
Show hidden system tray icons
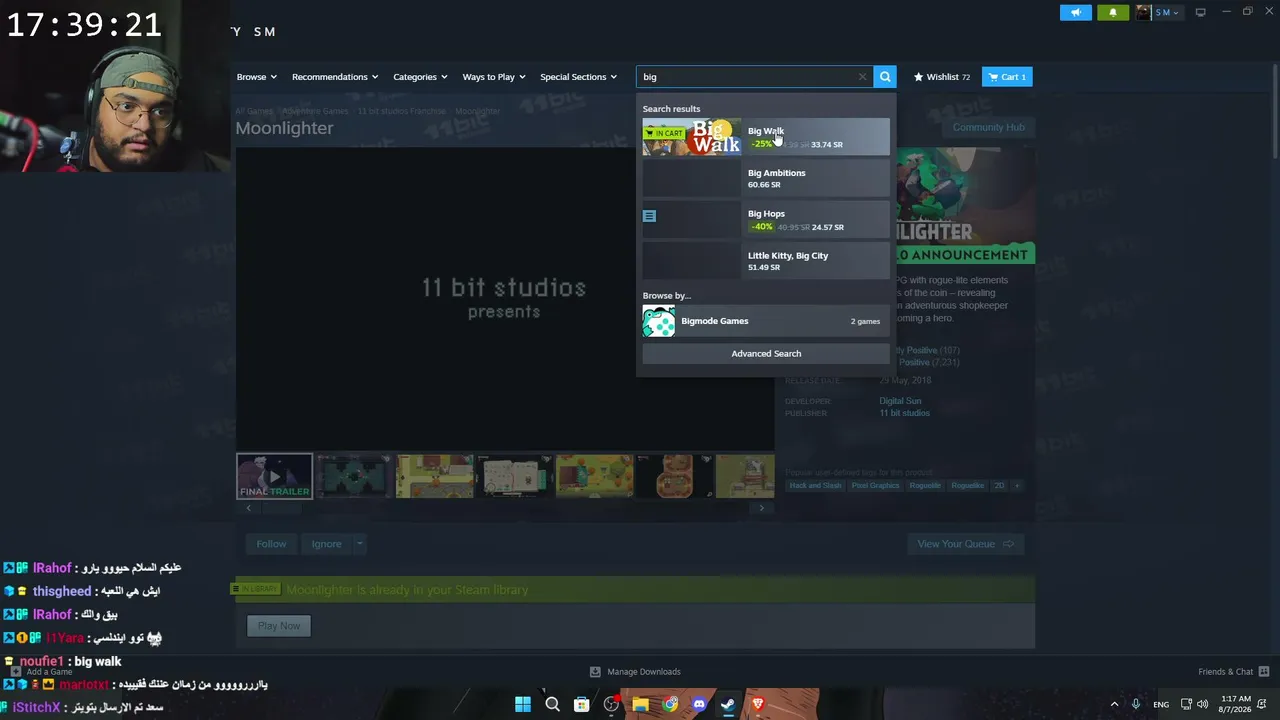click(1114, 704)
